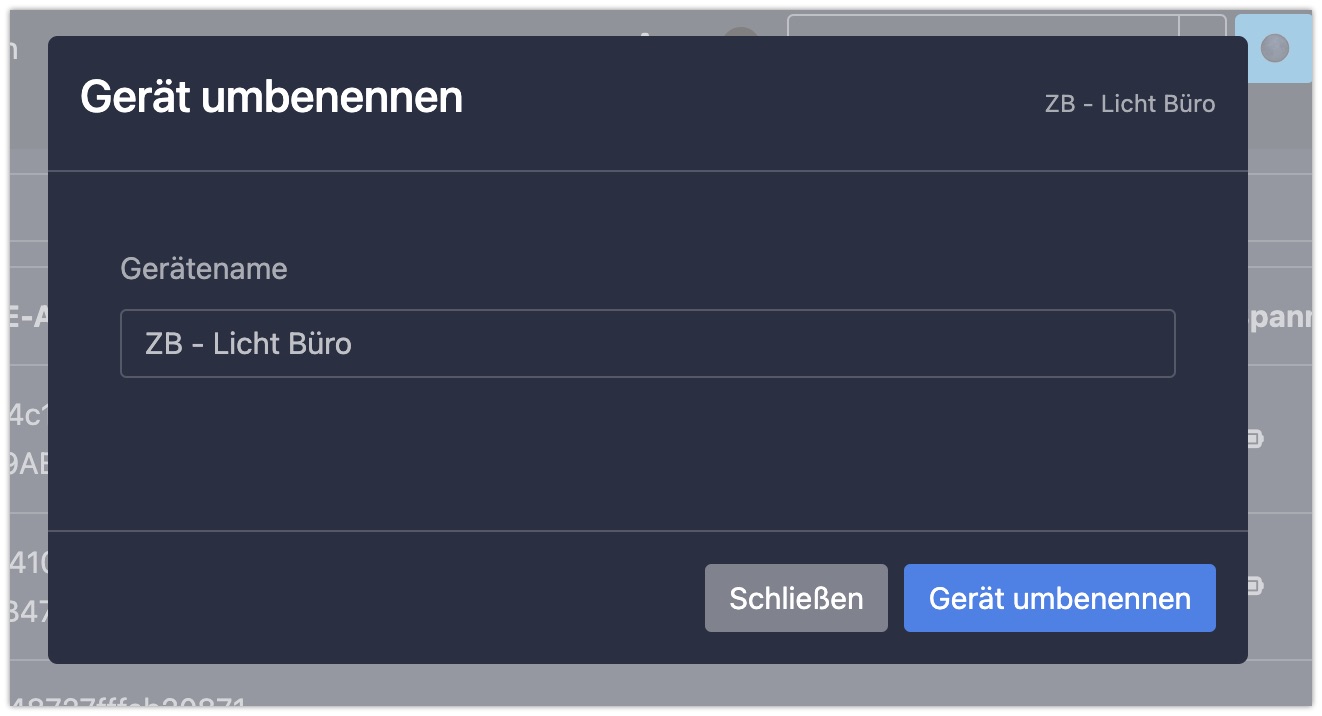Sort by the partially hidden Spannung column header

click(x=1280, y=317)
